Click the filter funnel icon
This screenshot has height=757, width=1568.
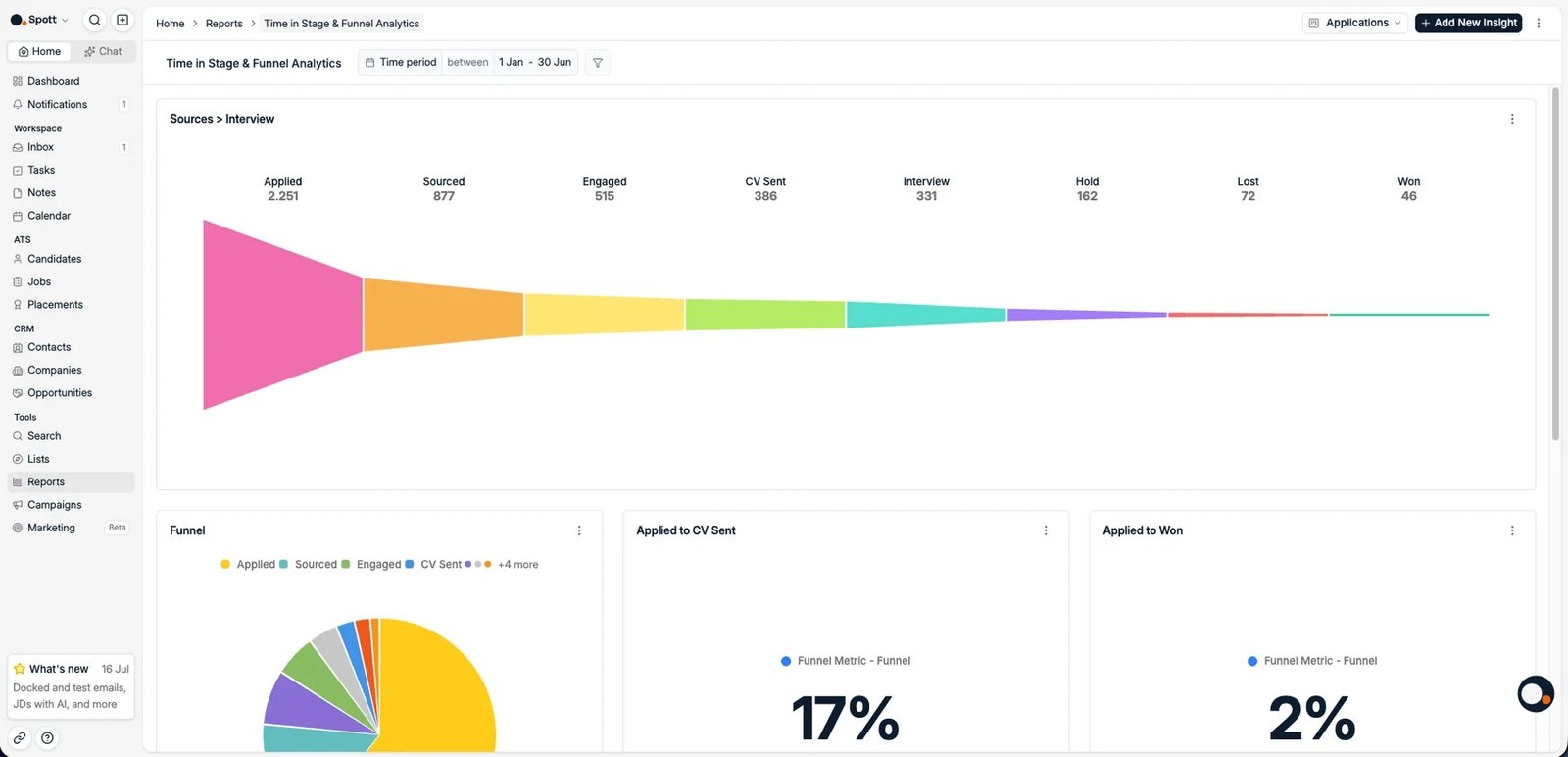[598, 63]
